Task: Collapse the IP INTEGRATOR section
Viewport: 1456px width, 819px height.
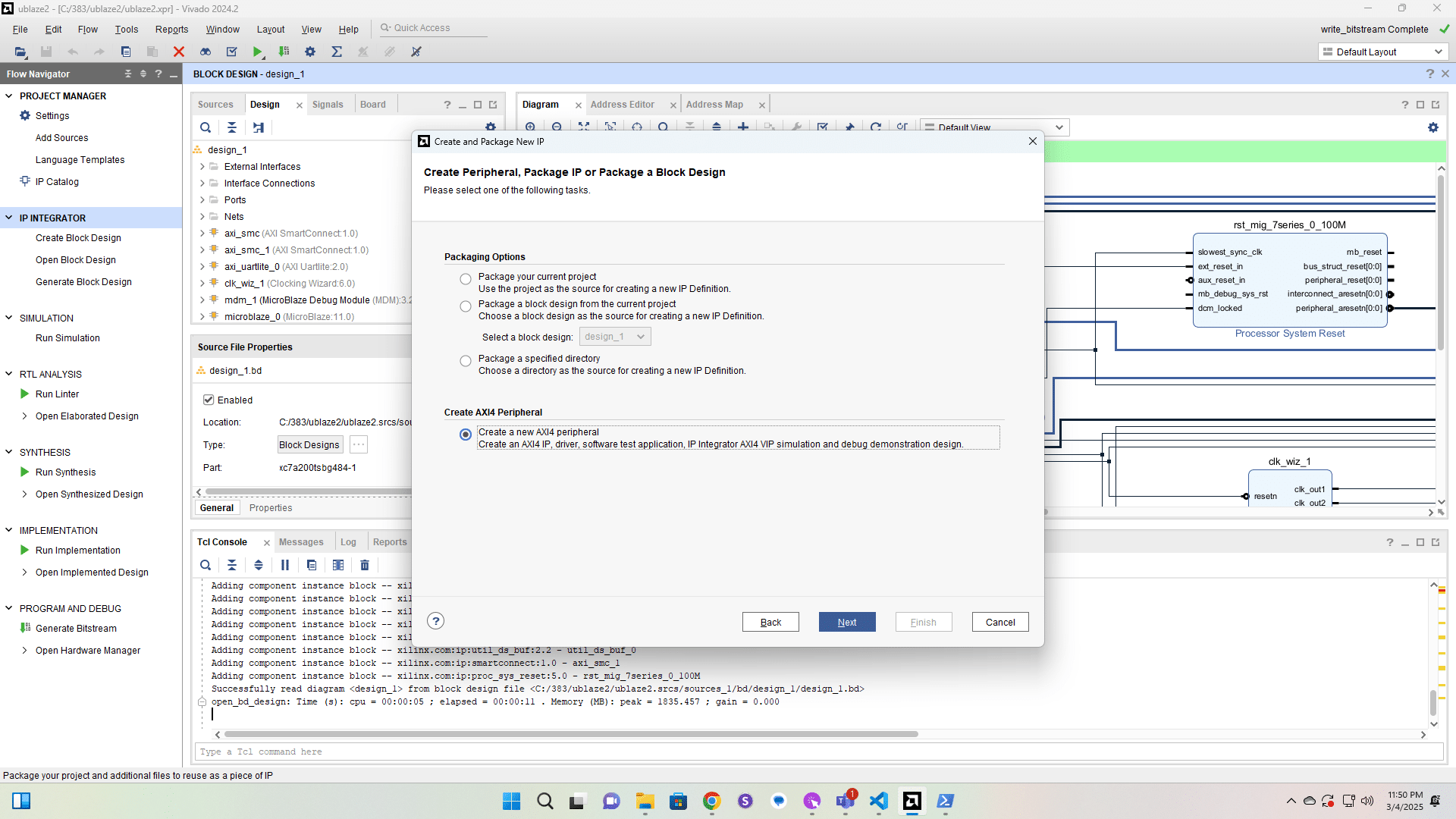Action: pos(9,218)
